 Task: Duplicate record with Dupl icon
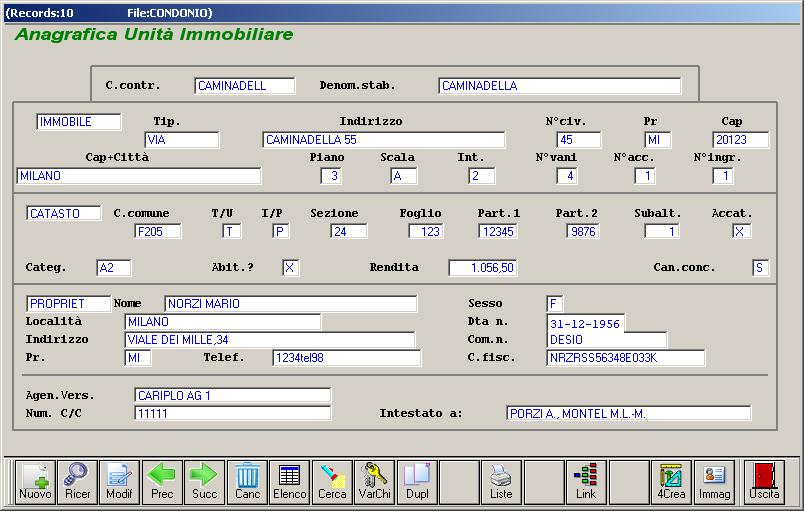(x=417, y=482)
